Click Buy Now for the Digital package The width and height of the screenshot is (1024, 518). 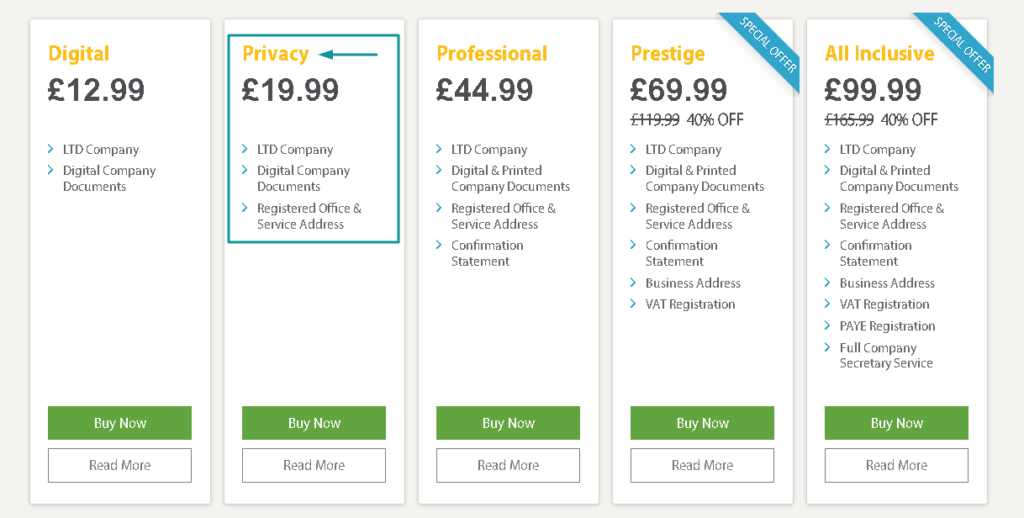pyautogui.click(x=120, y=423)
